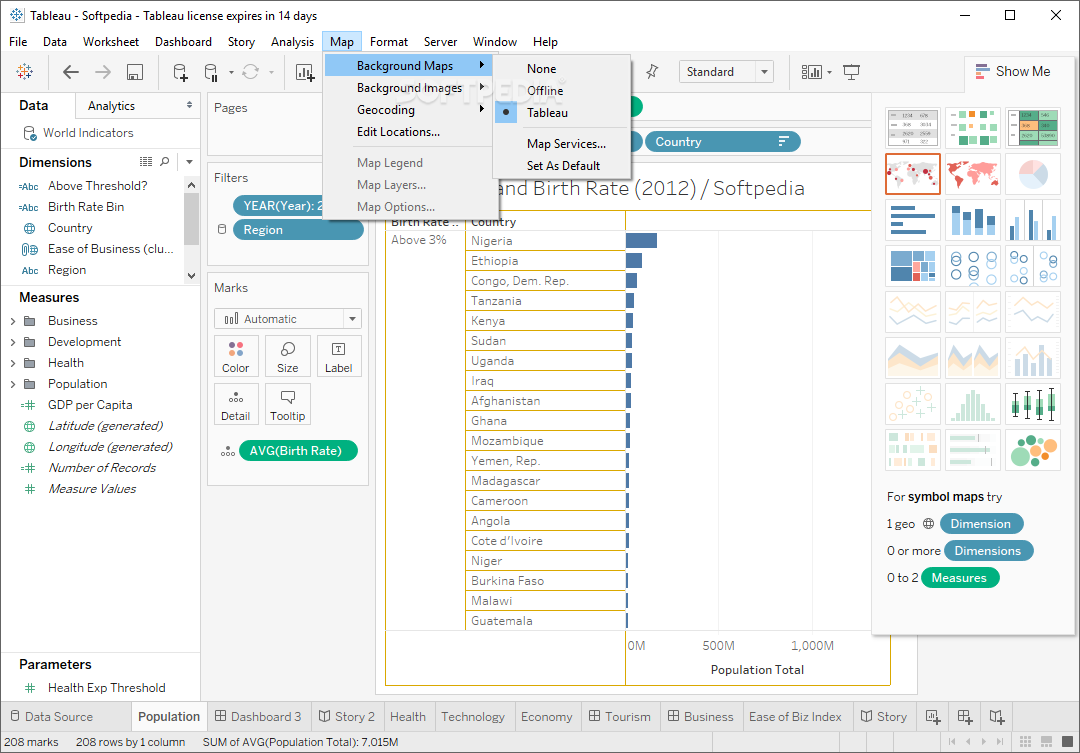Image resolution: width=1080 pixels, height=753 pixels.
Task: Click the Fix Axes pin icon
Action: click(x=652, y=72)
